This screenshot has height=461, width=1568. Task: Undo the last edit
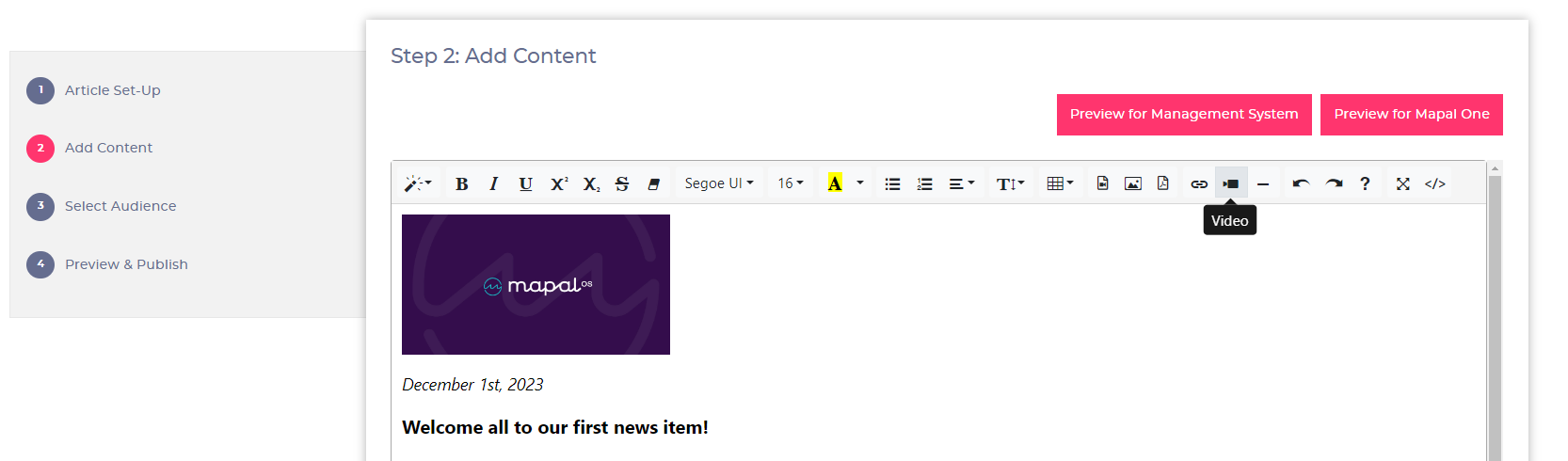[1301, 183]
